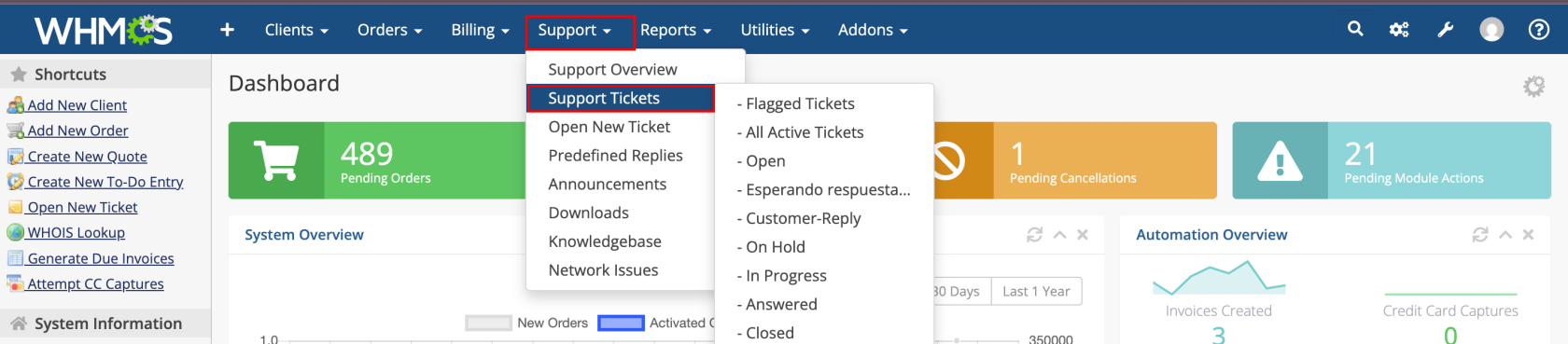Screen dimensions: 1568x344
Task: Expand the Clients dropdown menu
Action: pyautogui.click(x=296, y=30)
